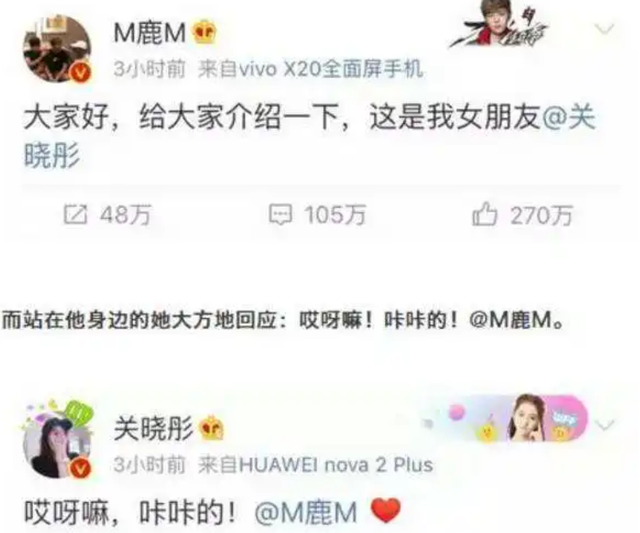Expand the options chevron on 关晓彤's post
Image resolution: width=640 pixels, height=533 pixels.
click(x=604, y=424)
